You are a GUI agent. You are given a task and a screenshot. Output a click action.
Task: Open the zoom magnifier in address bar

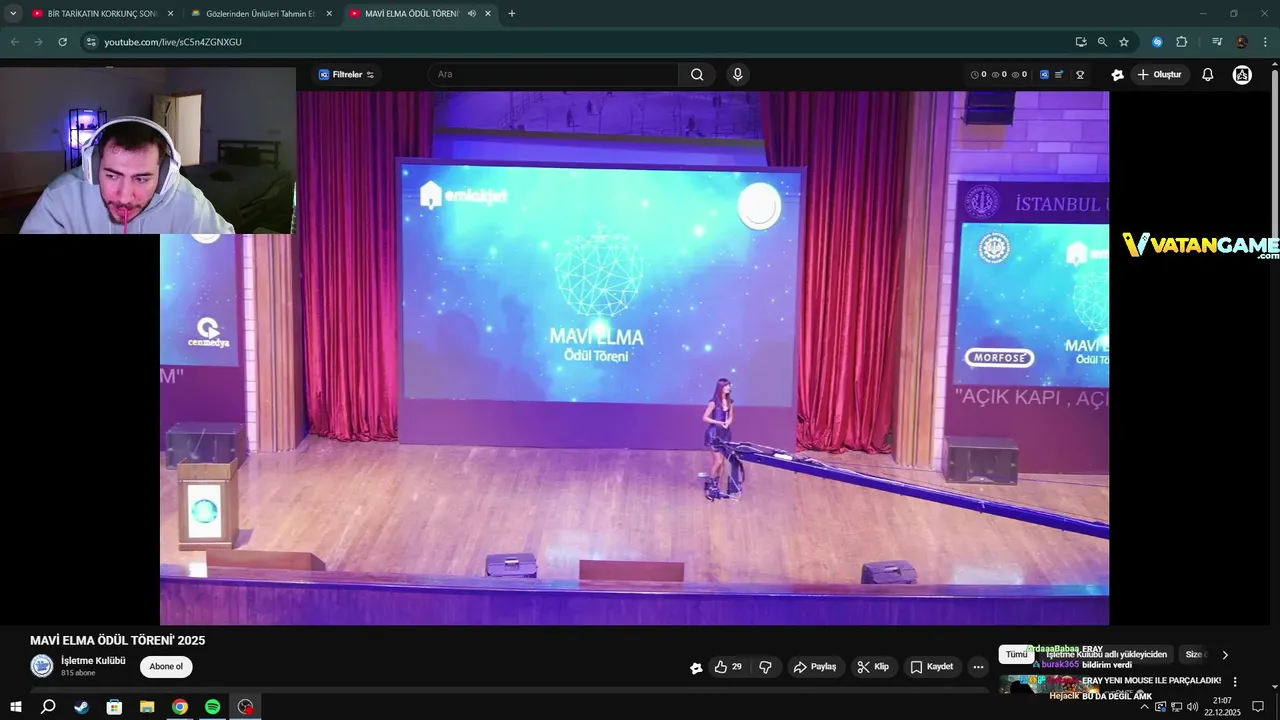1102,42
